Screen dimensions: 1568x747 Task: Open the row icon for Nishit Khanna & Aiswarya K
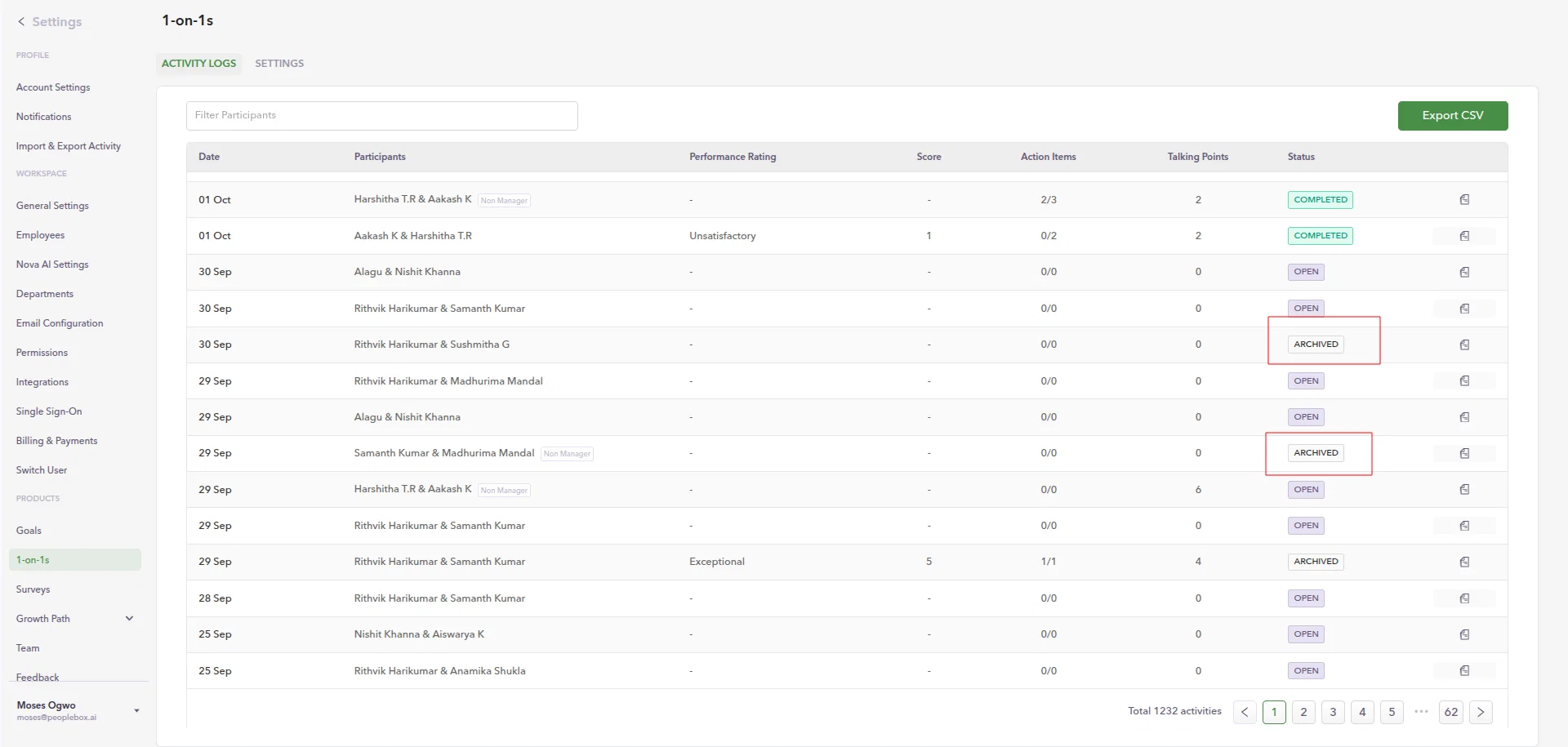pos(1464,634)
